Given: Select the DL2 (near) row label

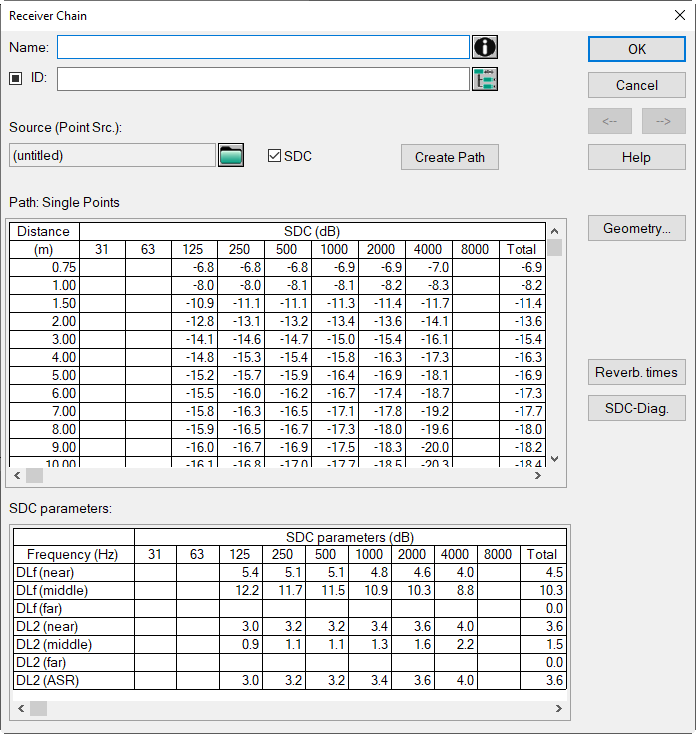Looking at the screenshot, I should [74, 627].
